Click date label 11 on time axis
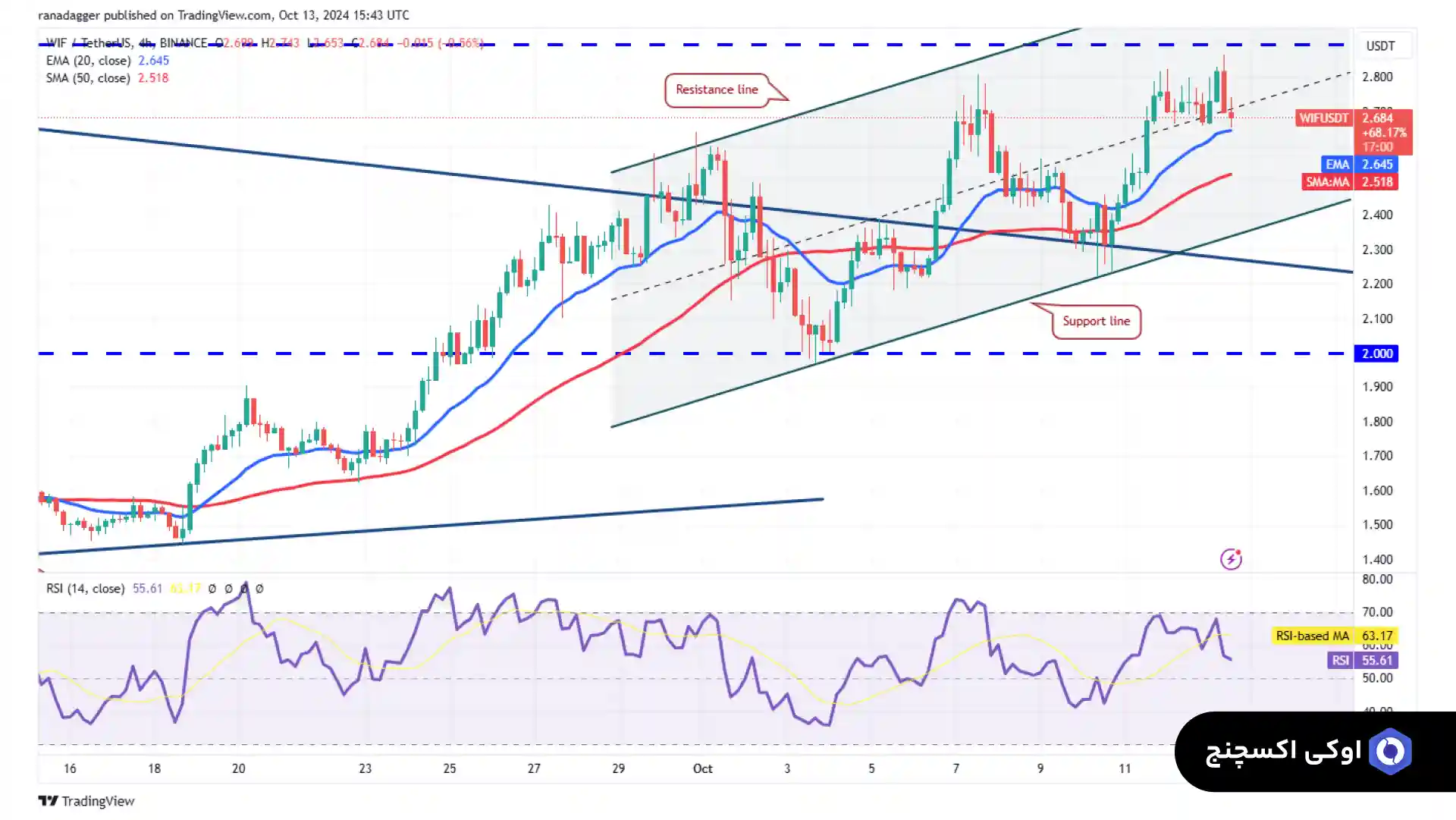Viewport: 1456px width, 820px height. pyautogui.click(x=1125, y=768)
